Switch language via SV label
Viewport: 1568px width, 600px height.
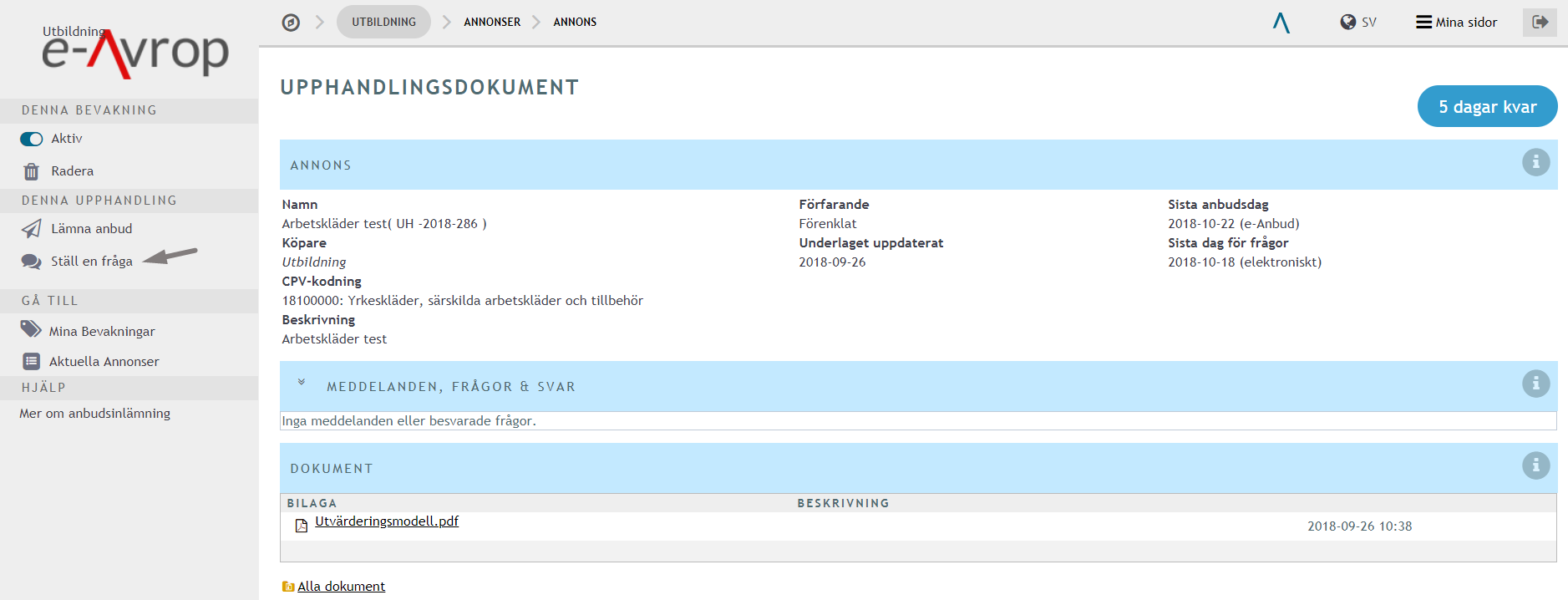point(1368,23)
